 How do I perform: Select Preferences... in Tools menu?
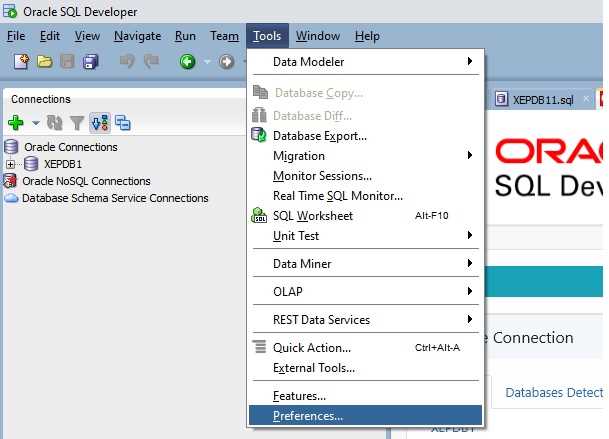pos(365,416)
